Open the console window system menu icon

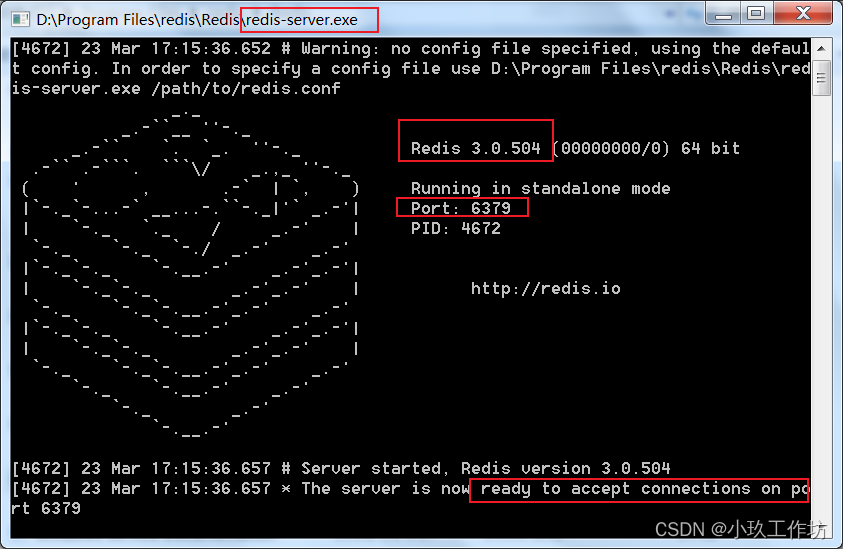[x=20, y=20]
